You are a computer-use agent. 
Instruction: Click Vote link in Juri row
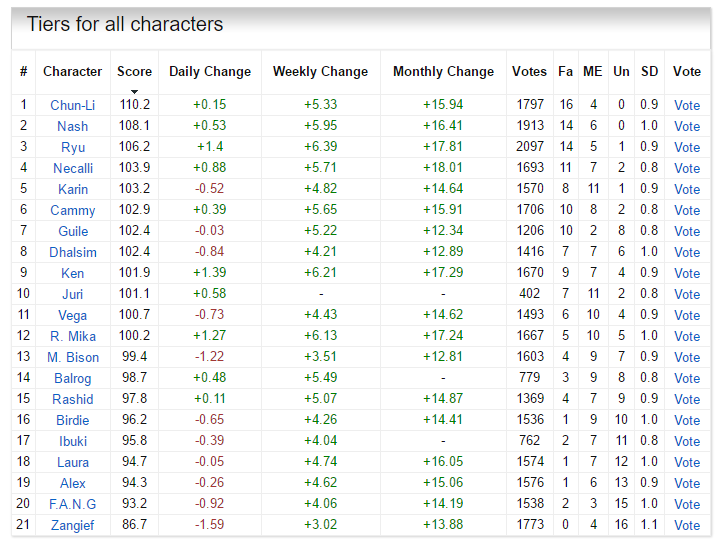click(x=687, y=294)
